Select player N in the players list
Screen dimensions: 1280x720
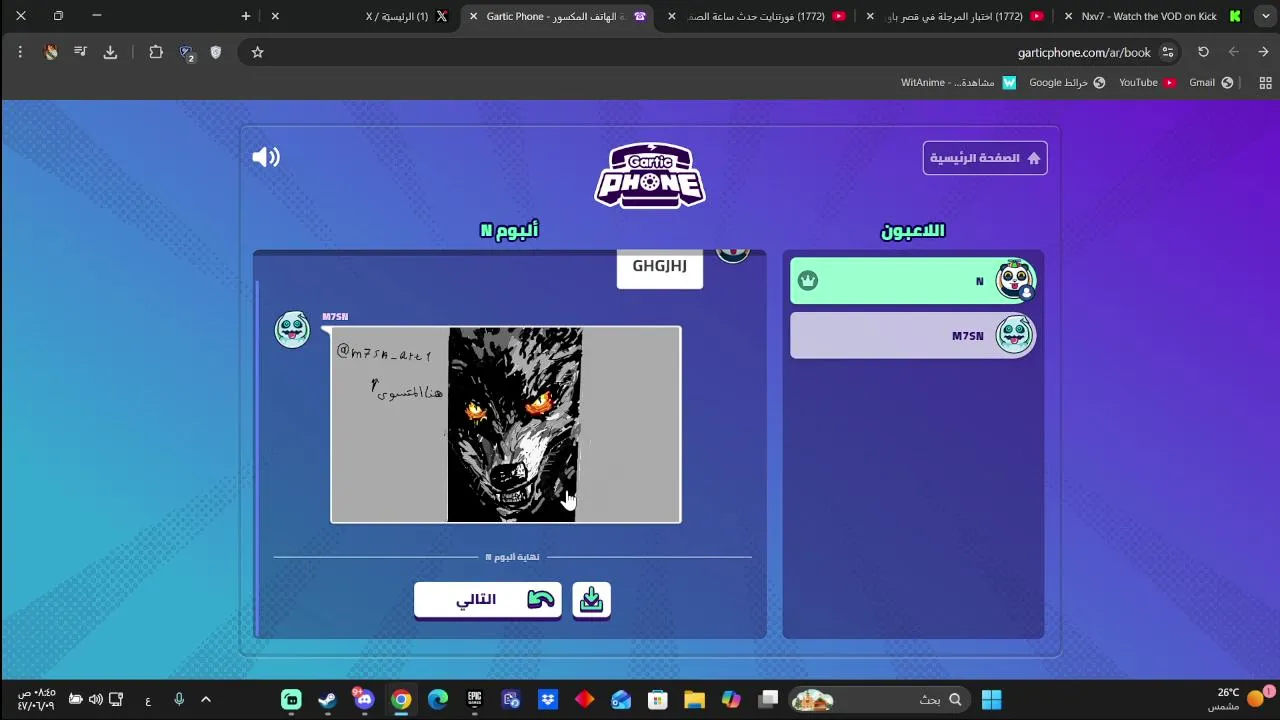[x=913, y=281]
